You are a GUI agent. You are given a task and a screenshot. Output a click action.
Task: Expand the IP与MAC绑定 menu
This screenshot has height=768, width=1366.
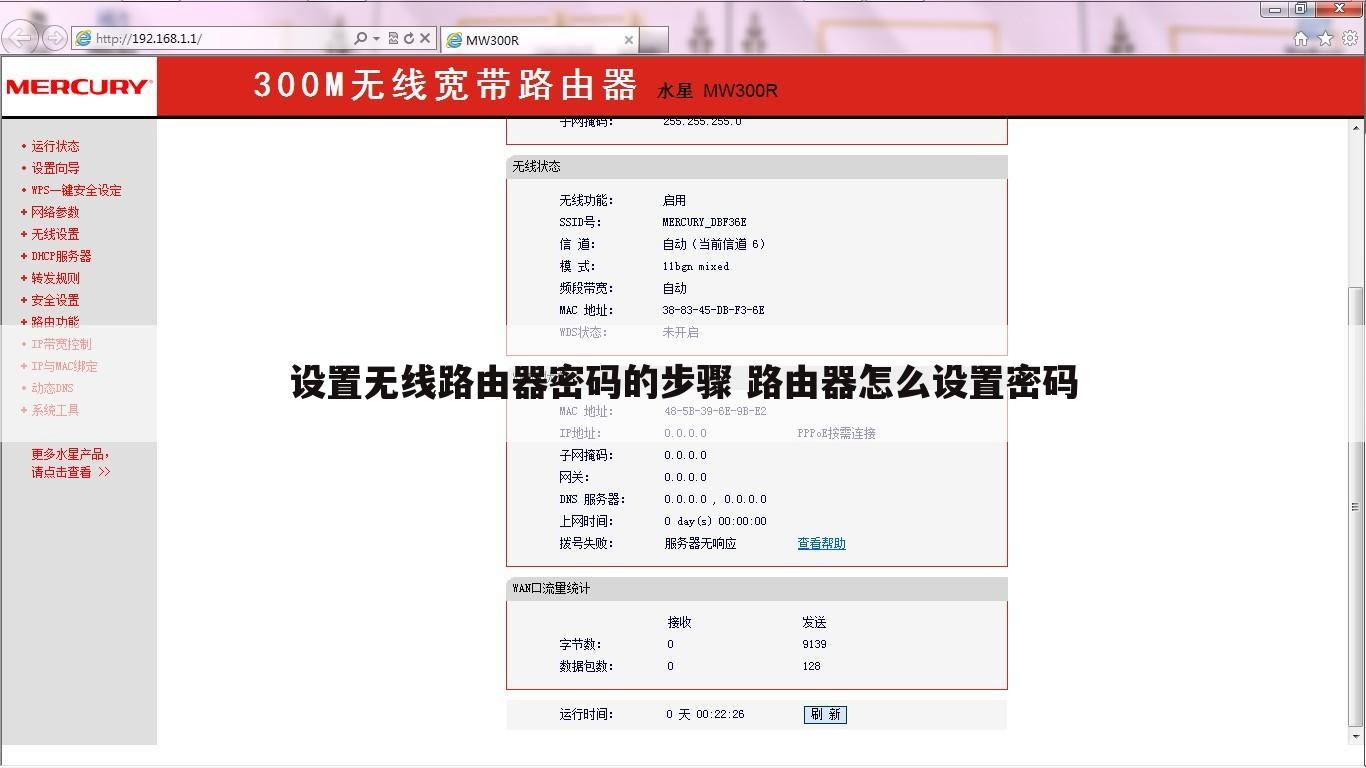click(x=64, y=366)
